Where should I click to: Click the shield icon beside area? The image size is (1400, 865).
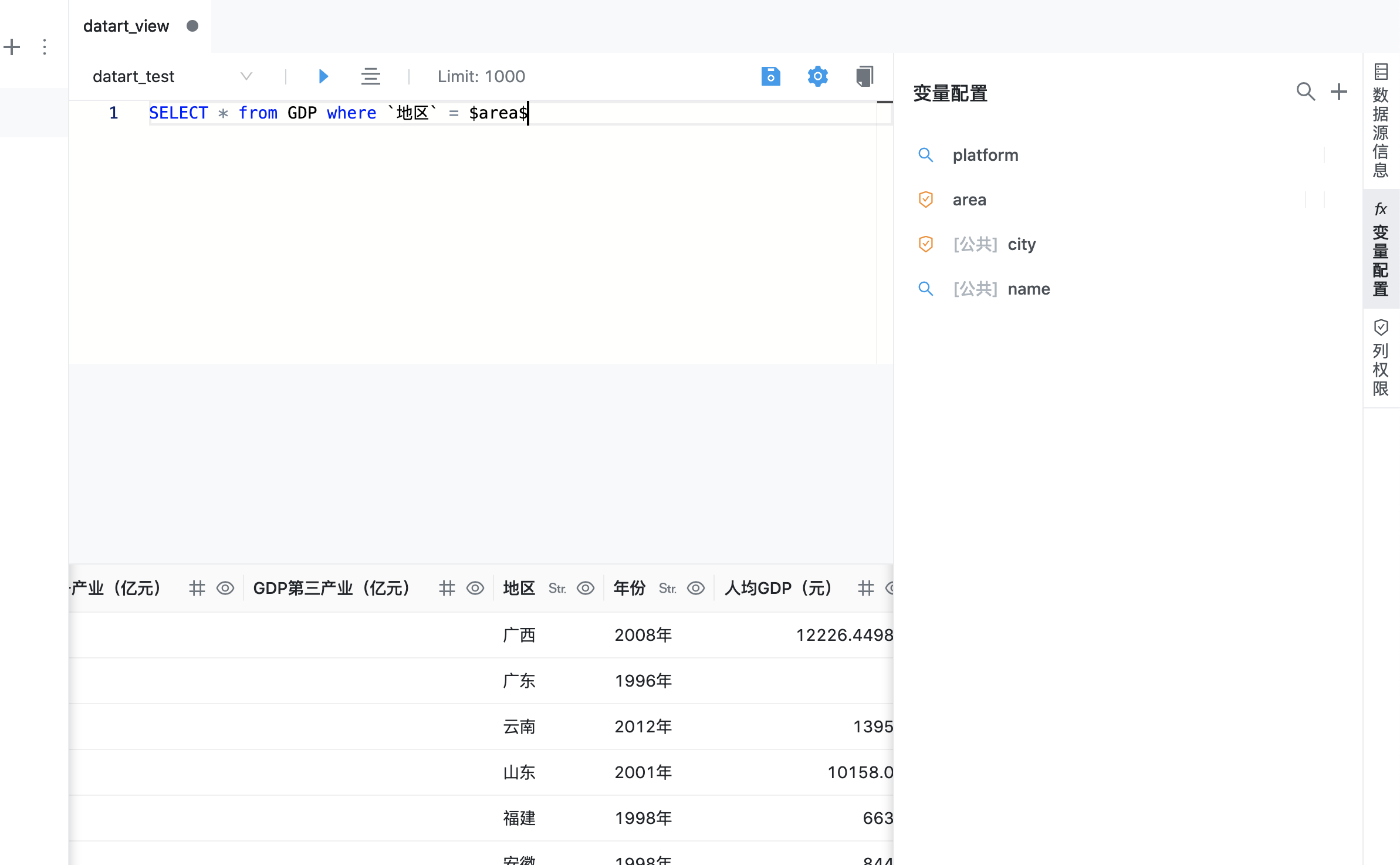tap(926, 200)
